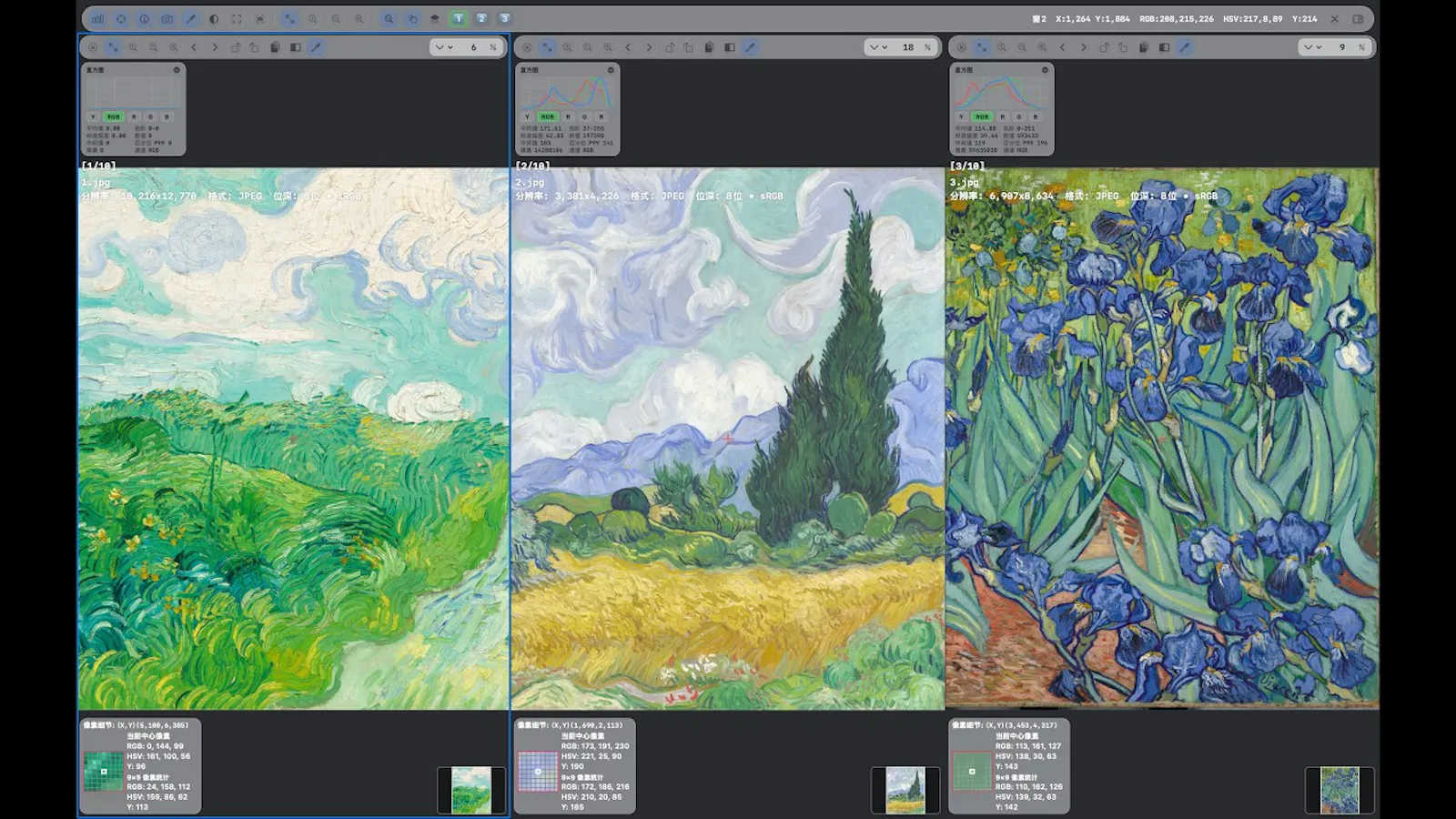1456x819 pixels.
Task: Click the stacked layers icon in the main toolbar
Action: [435, 18]
